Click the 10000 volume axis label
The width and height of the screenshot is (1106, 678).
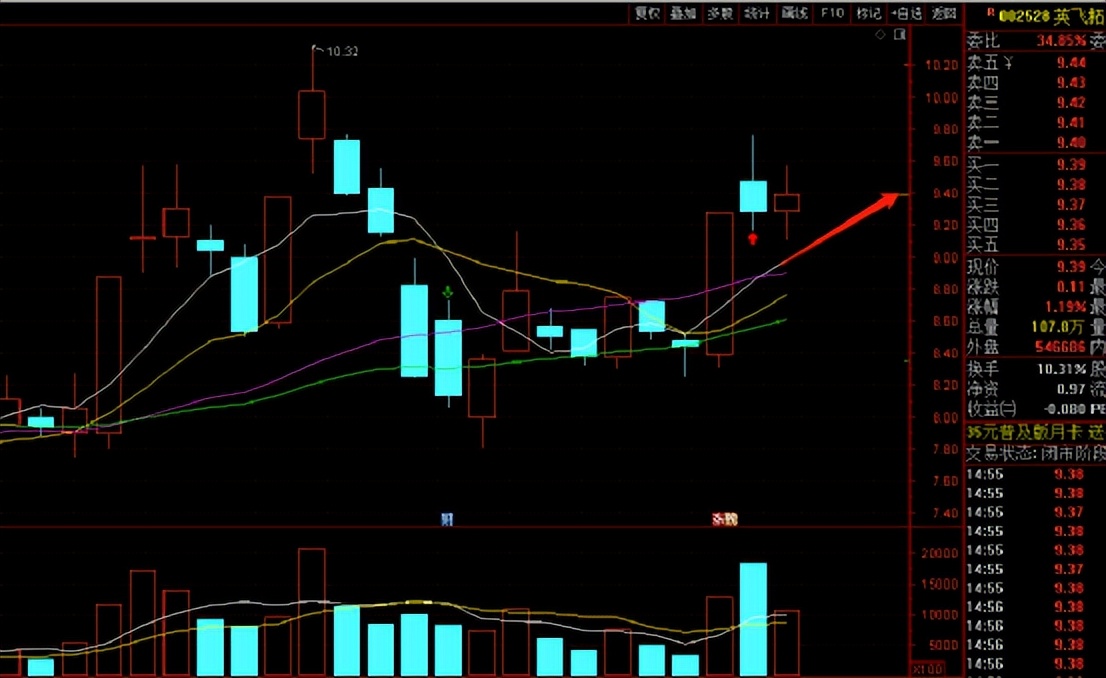tap(940, 615)
